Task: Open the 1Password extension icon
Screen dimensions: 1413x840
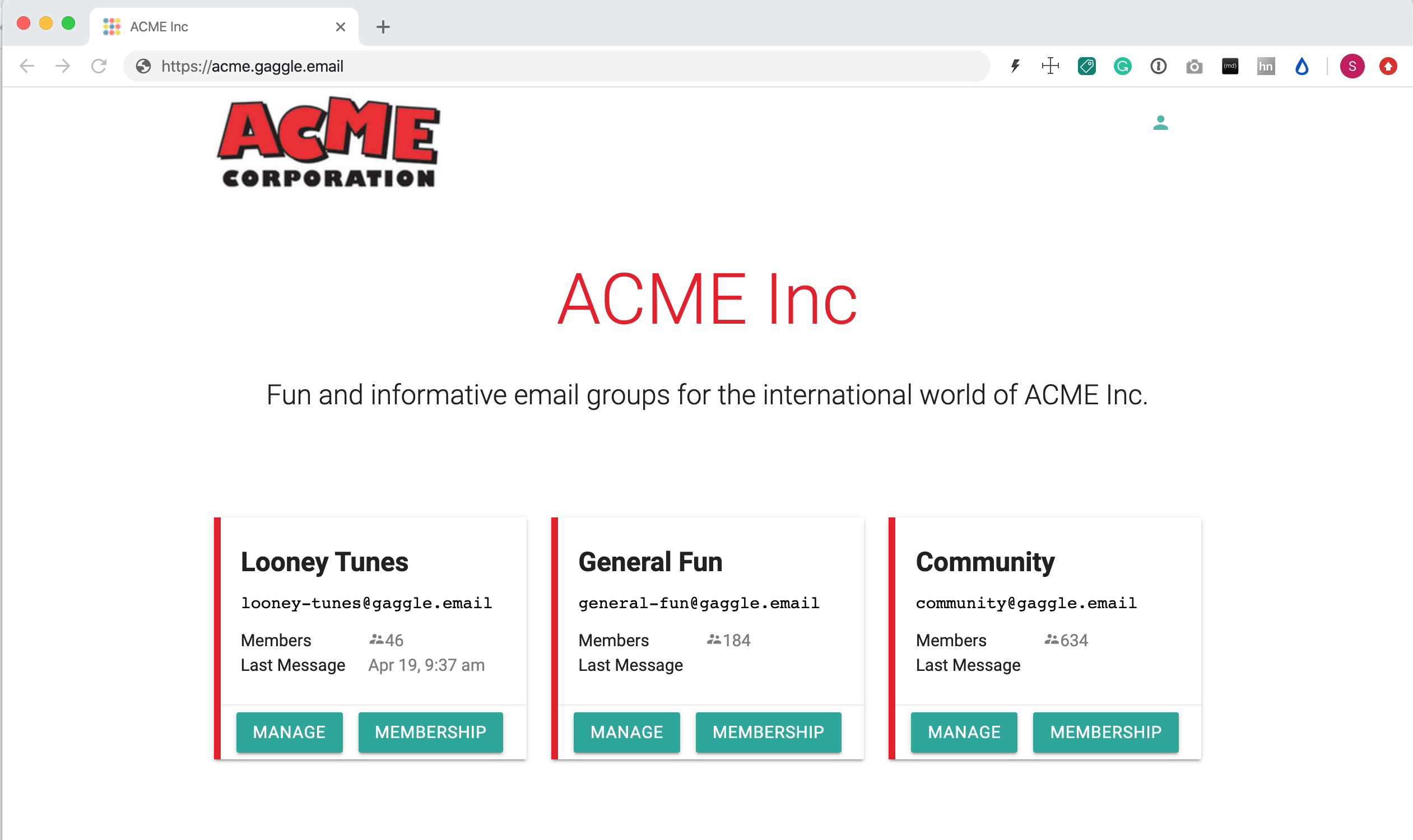Action: (x=1158, y=66)
